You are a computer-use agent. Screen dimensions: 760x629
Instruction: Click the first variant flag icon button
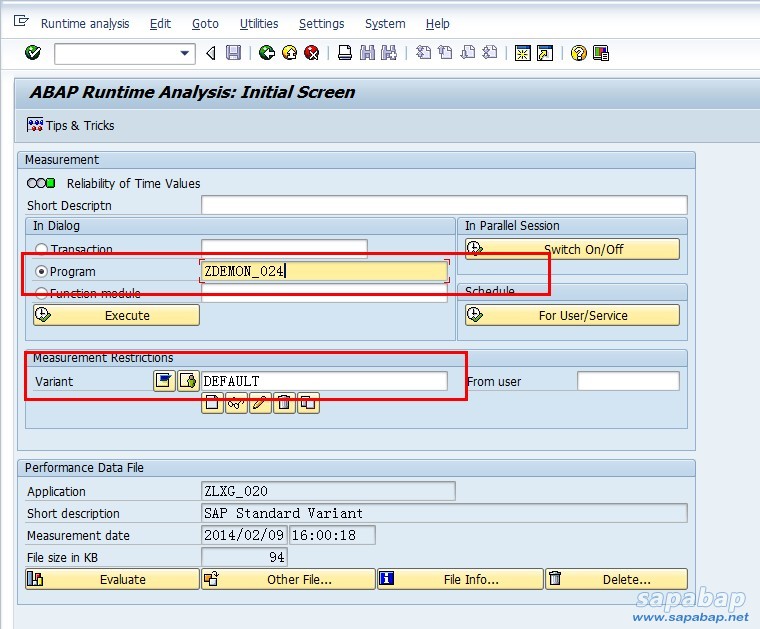[x=164, y=381]
